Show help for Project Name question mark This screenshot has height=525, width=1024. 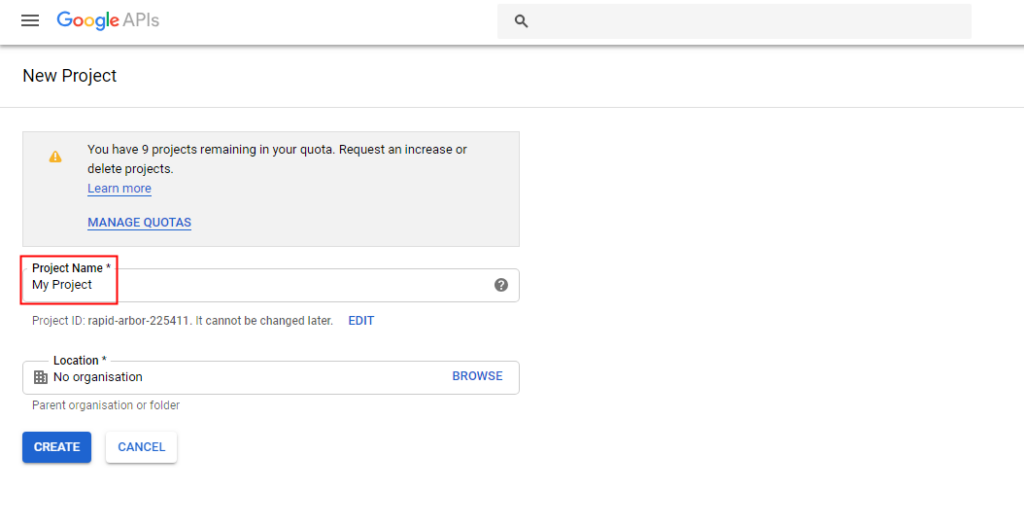point(501,285)
